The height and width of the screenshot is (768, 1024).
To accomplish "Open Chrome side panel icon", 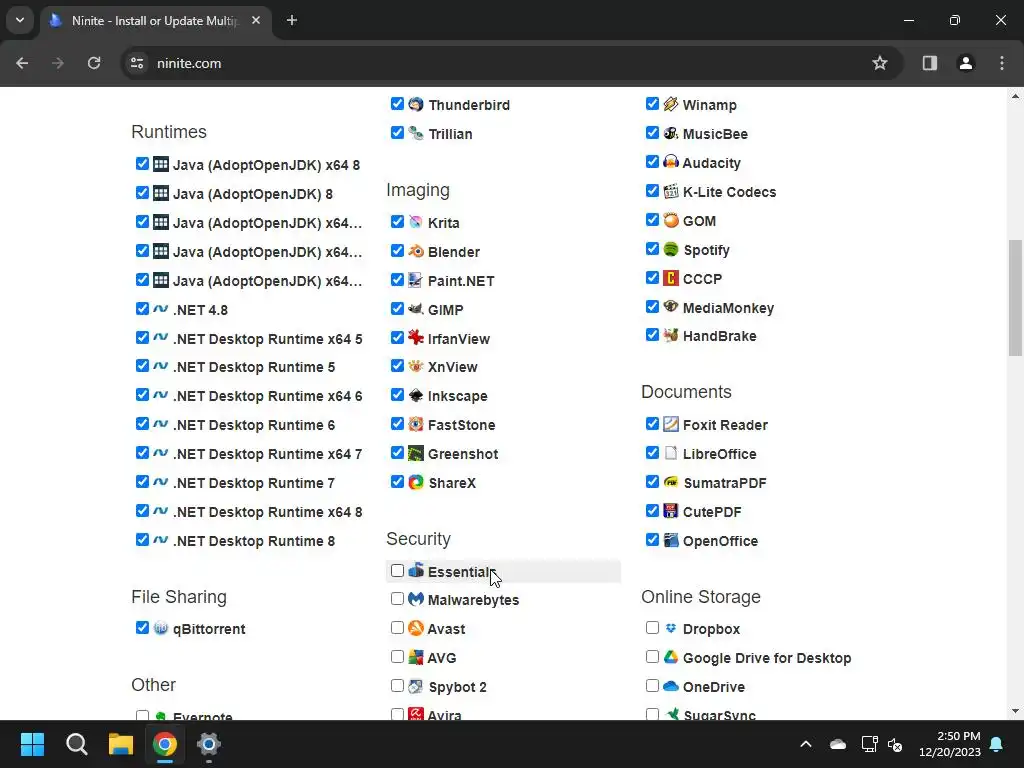I will click(x=929, y=63).
